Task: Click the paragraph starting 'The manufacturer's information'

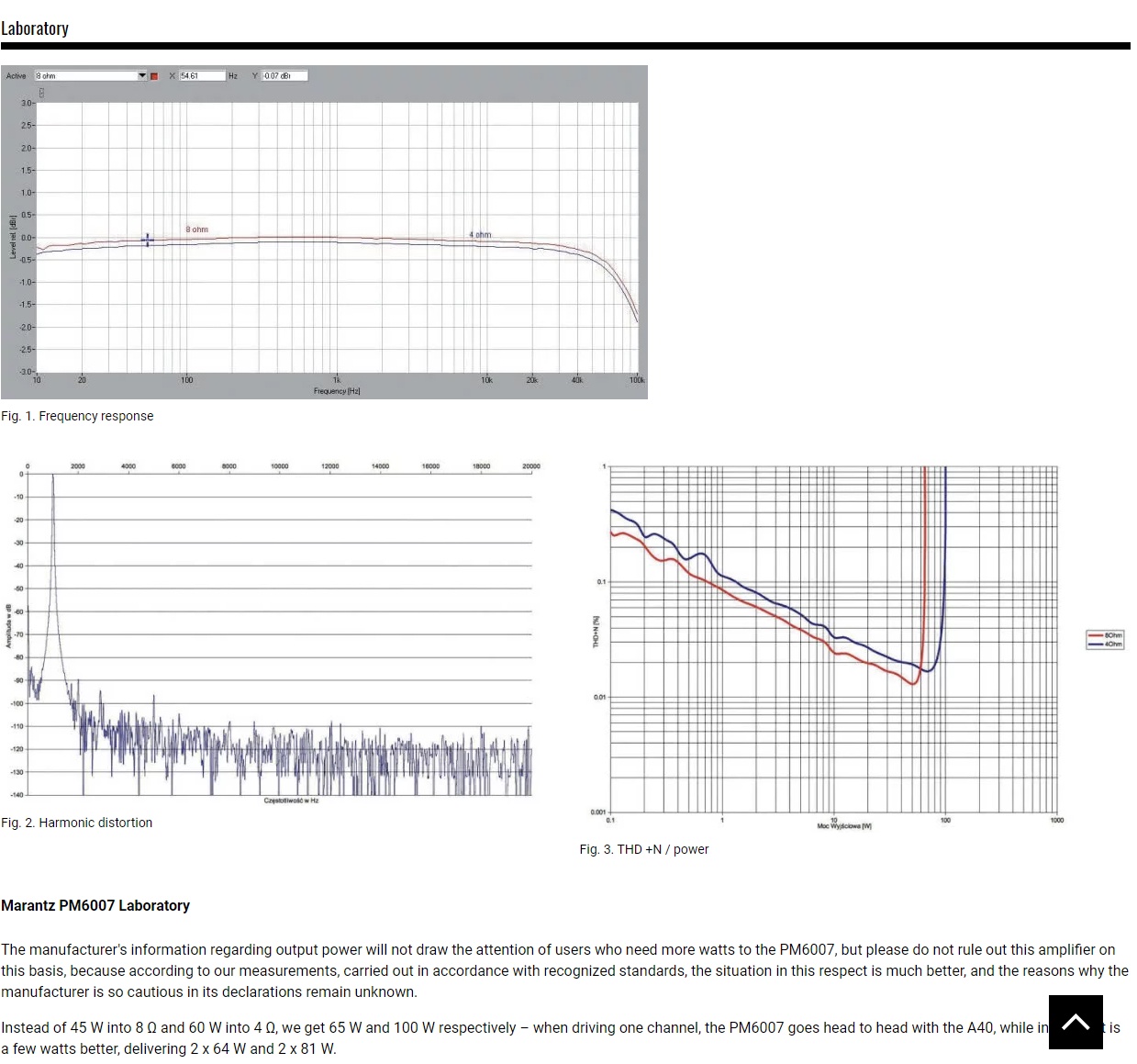Action: coord(565,970)
